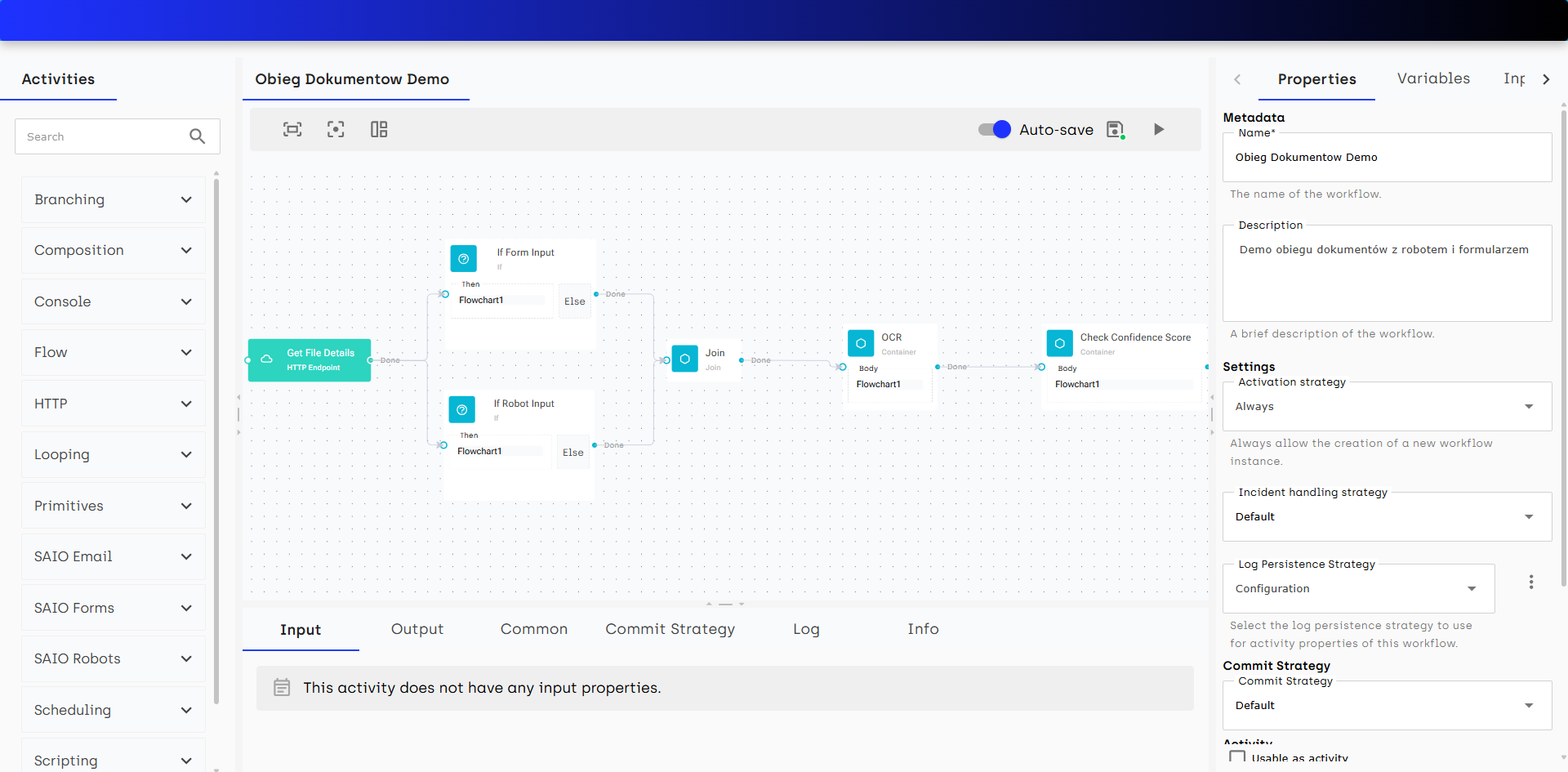Expand the SAIO Robots category
Viewport: 1568px width, 772px height.
pyautogui.click(x=114, y=658)
